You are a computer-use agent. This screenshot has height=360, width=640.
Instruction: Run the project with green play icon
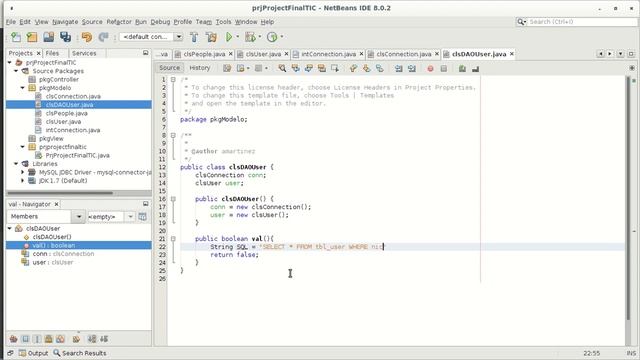coord(229,37)
